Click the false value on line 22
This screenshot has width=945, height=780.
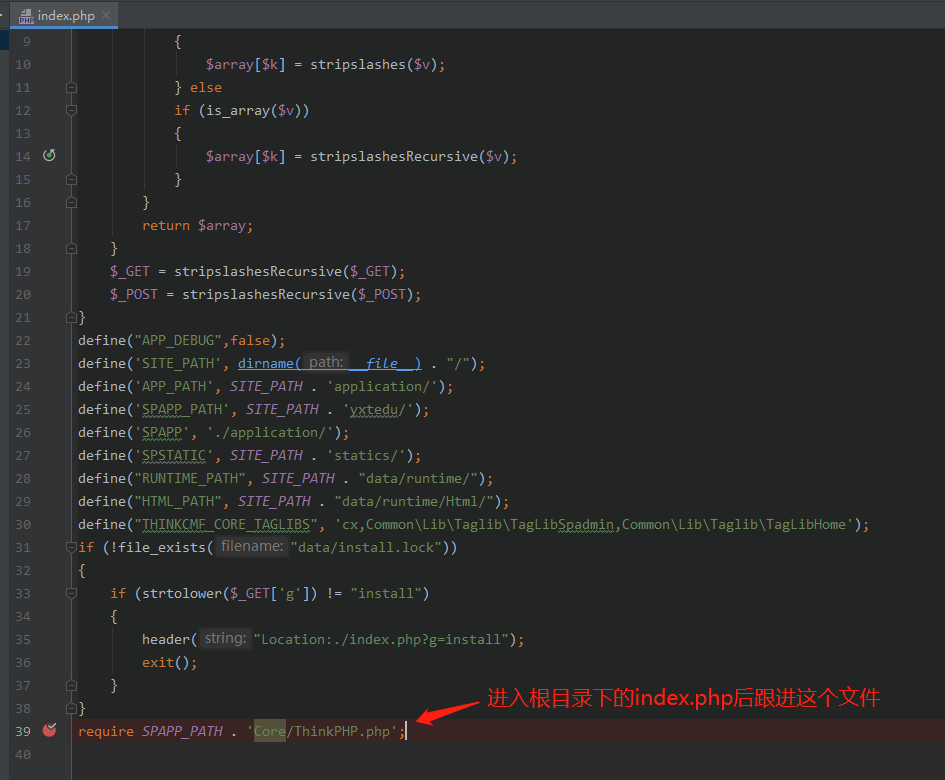coord(250,341)
